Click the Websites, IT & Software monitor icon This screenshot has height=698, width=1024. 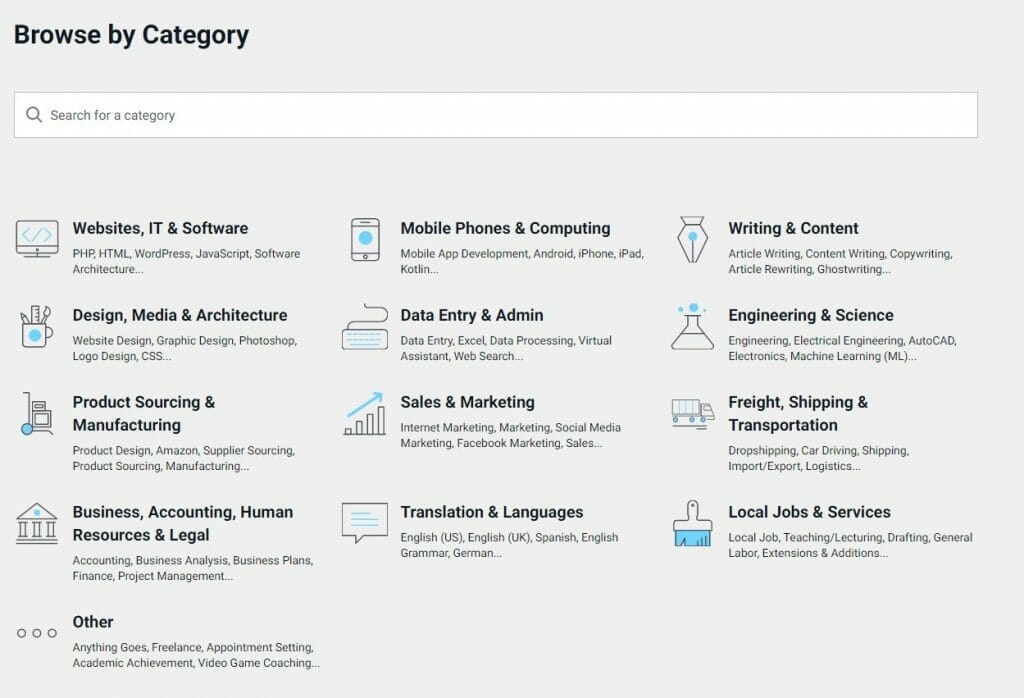(37, 240)
